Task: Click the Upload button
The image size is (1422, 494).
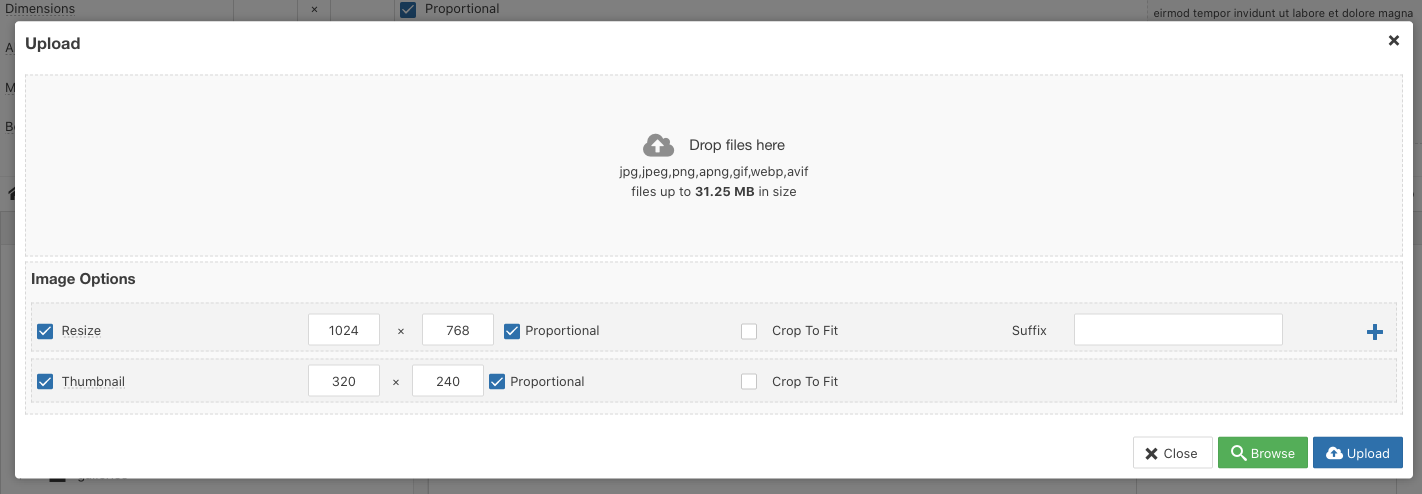Action: point(1358,453)
